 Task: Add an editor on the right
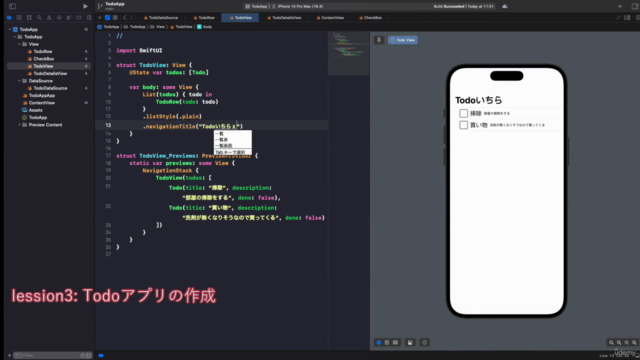(638, 18)
